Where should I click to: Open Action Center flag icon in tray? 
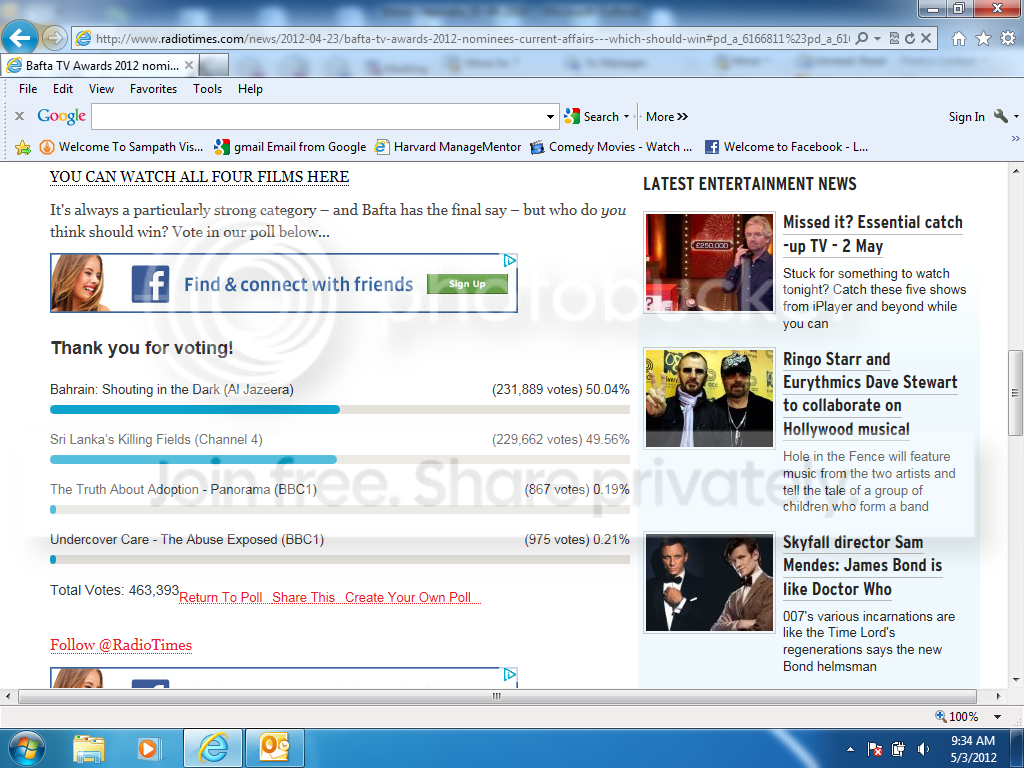pos(874,749)
